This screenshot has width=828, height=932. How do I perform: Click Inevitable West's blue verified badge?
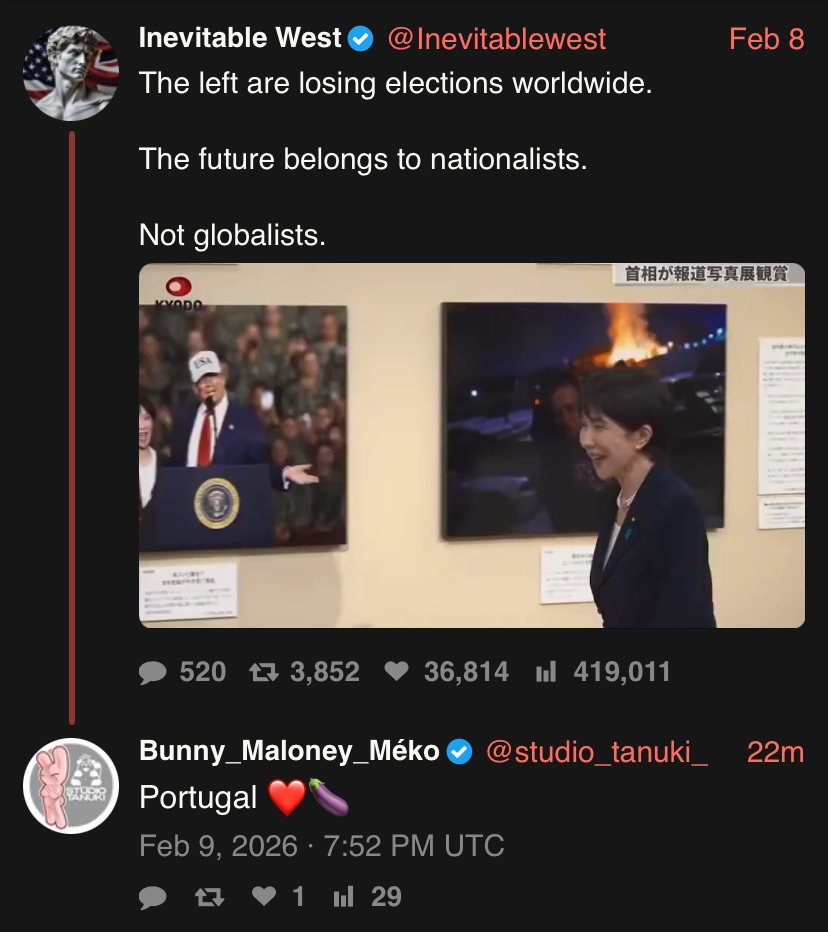click(361, 39)
